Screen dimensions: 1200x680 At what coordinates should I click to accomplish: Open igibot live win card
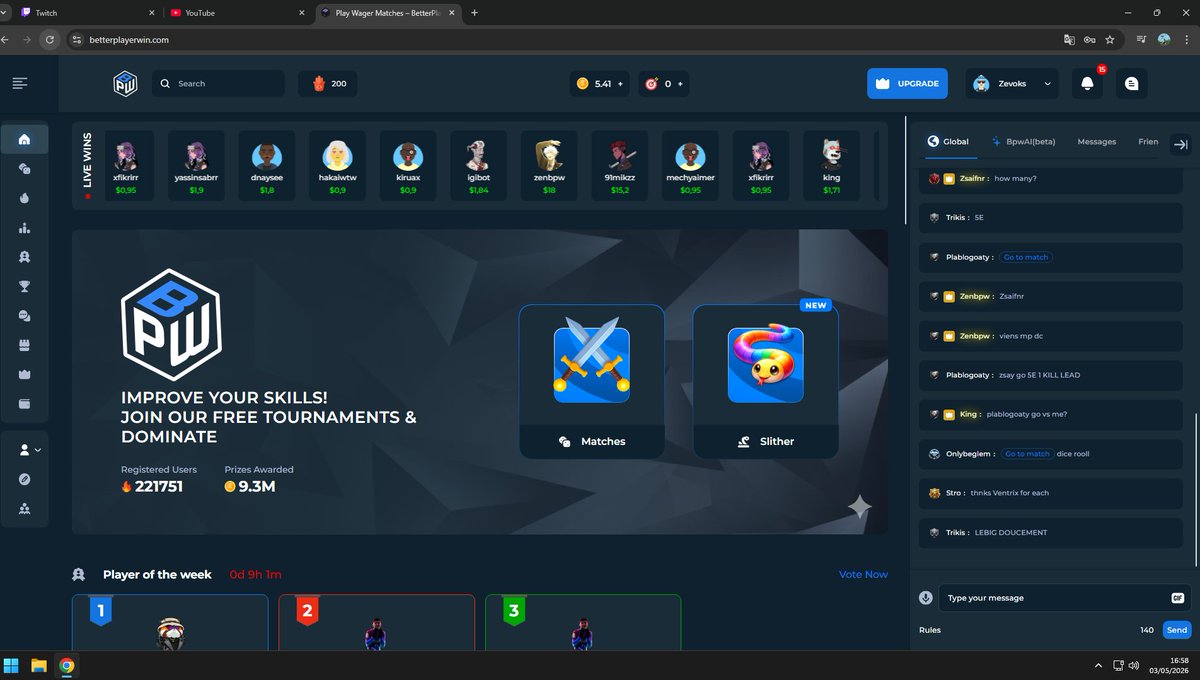(478, 165)
